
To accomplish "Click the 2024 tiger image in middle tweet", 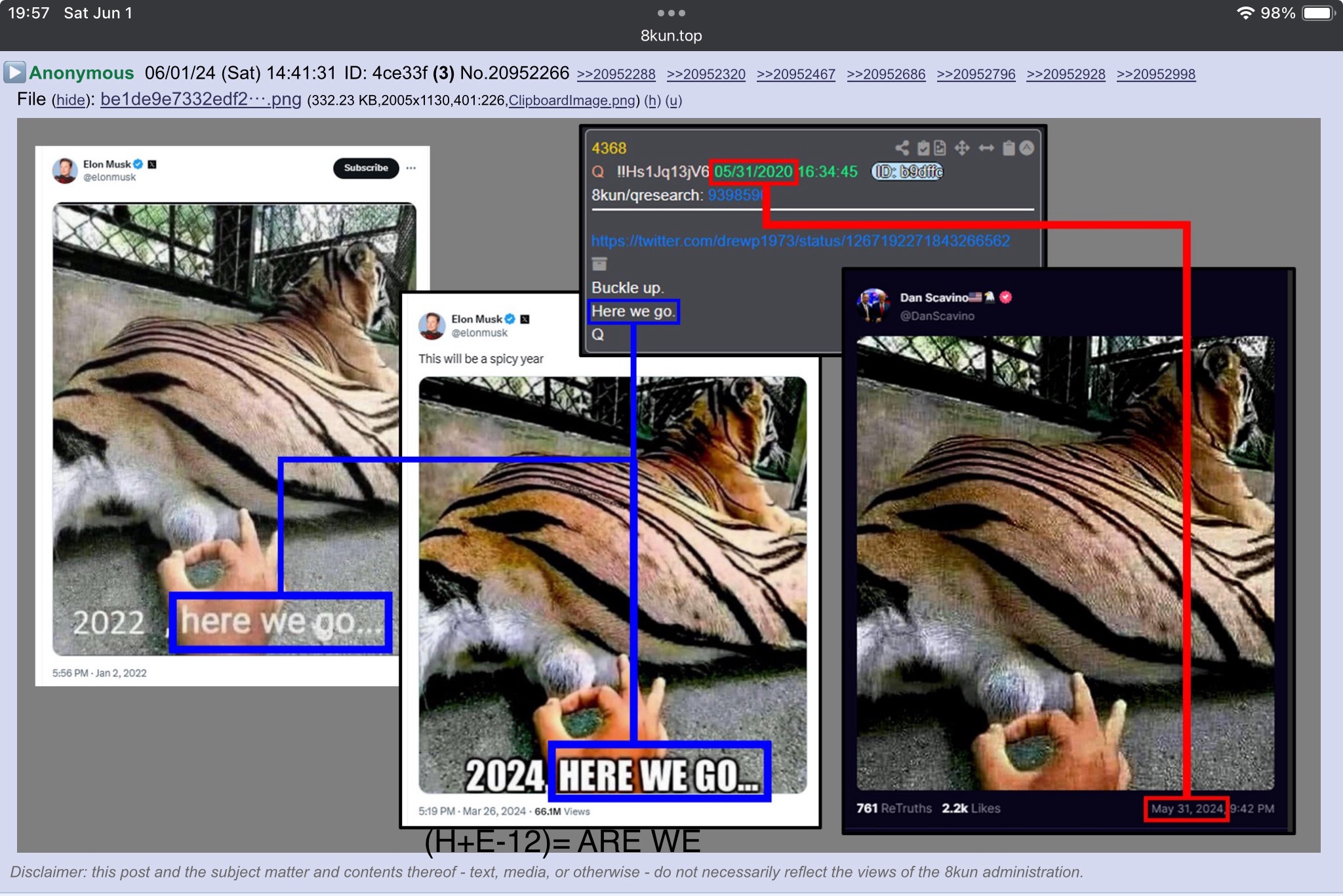I will click(x=613, y=585).
